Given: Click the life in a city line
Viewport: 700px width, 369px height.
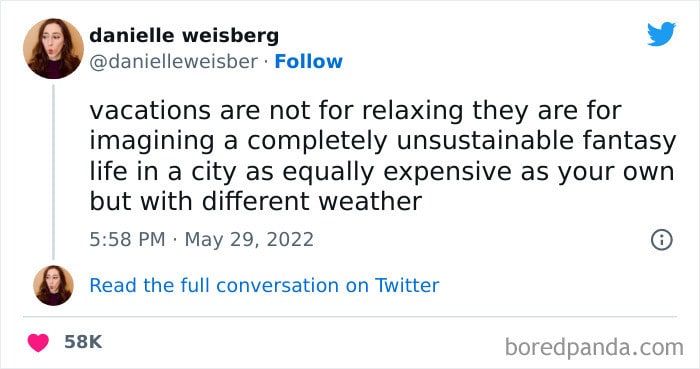Looking at the screenshot, I should [x=382, y=171].
